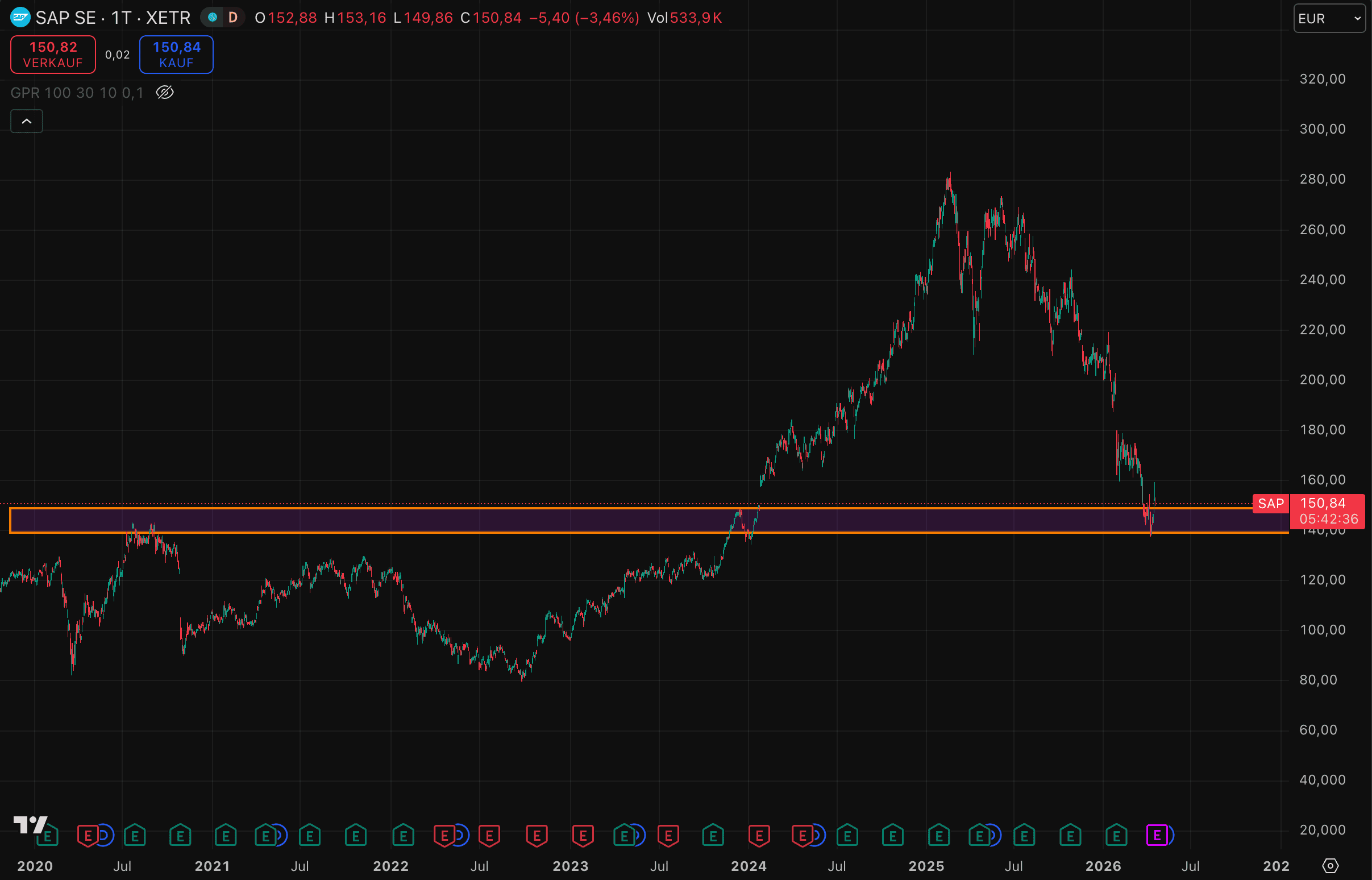This screenshot has width=1372, height=880.
Task: Open the EUR currency dropdown
Action: point(1329,18)
